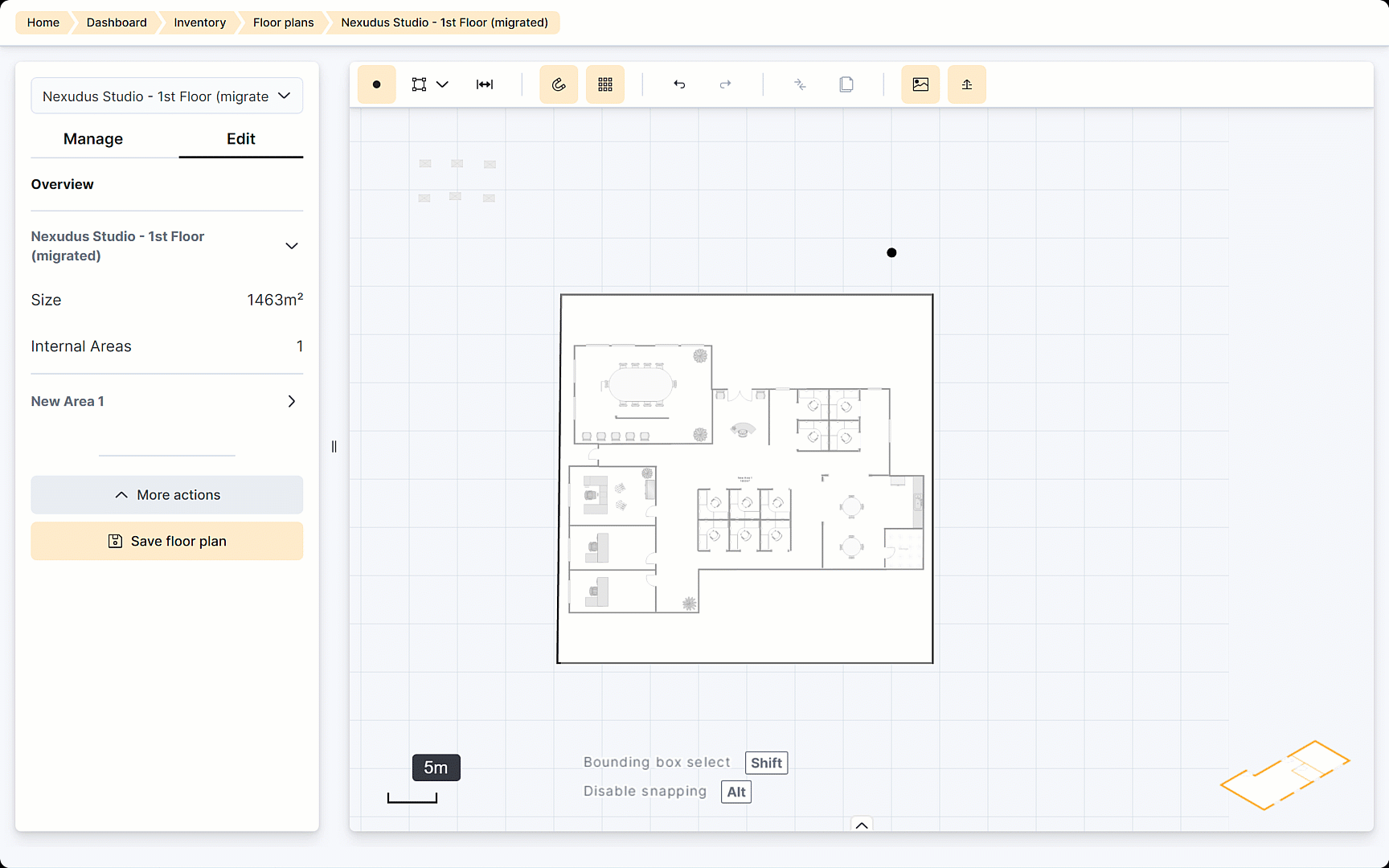The image size is (1389, 868).
Task: Click the merge/split arrows icon
Action: [800, 84]
